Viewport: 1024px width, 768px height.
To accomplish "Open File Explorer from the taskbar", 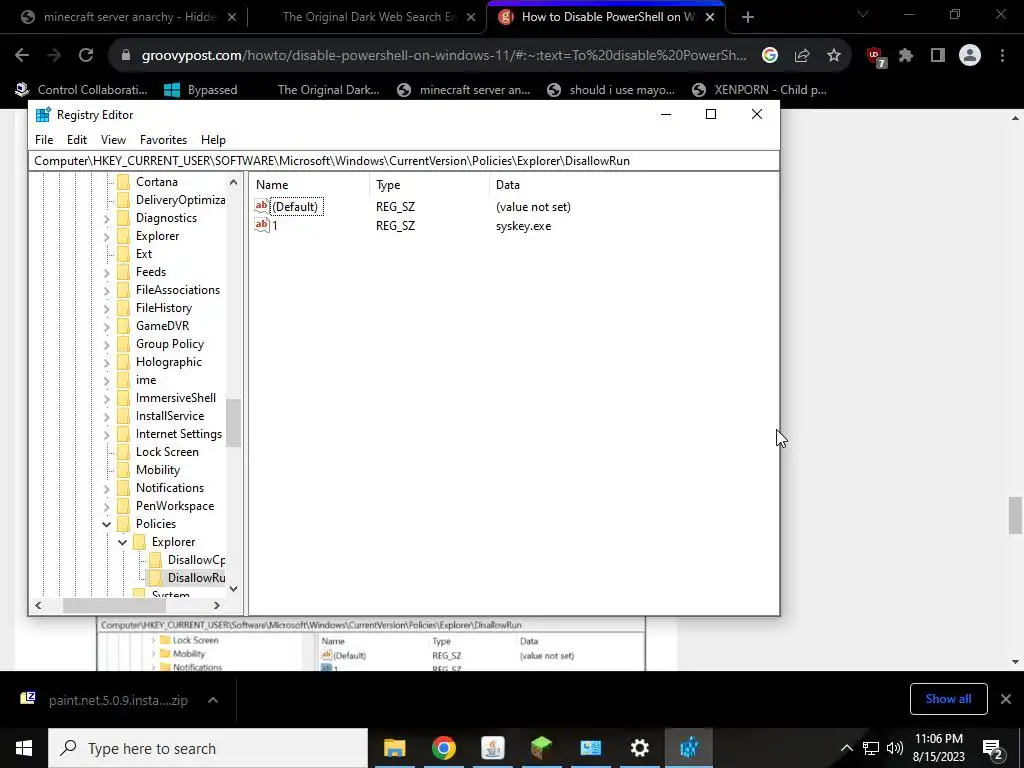I will click(394, 748).
